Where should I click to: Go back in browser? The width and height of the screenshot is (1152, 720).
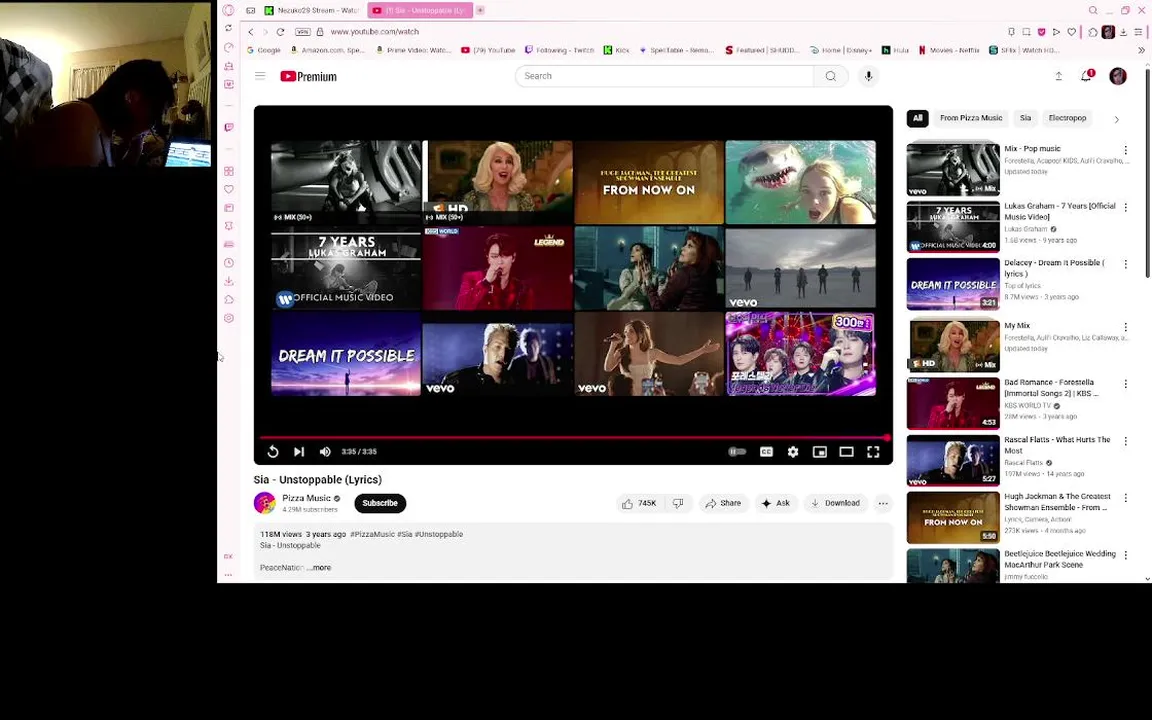coord(251,32)
